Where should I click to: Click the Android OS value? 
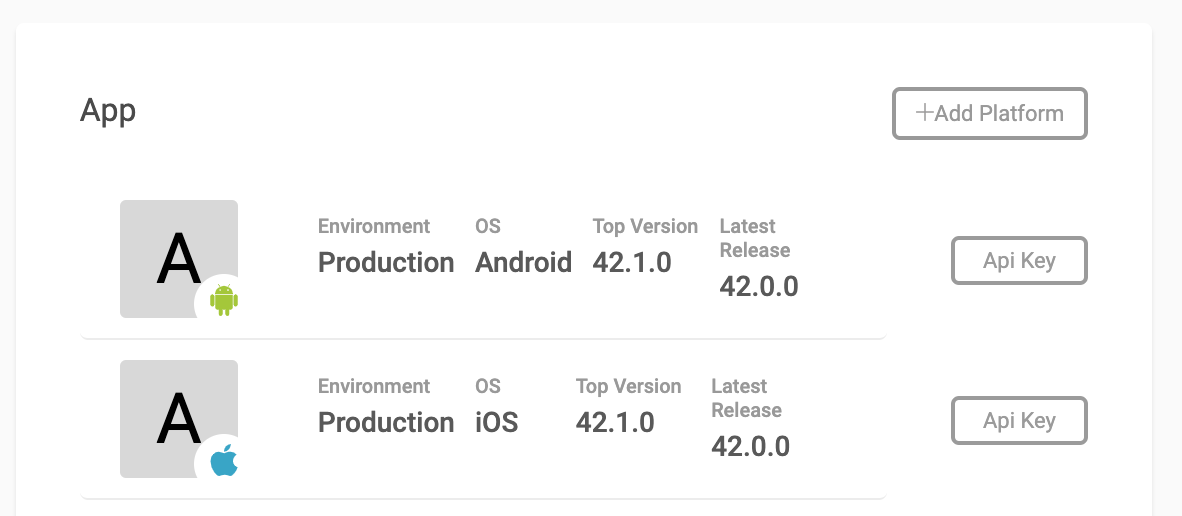coord(523,262)
